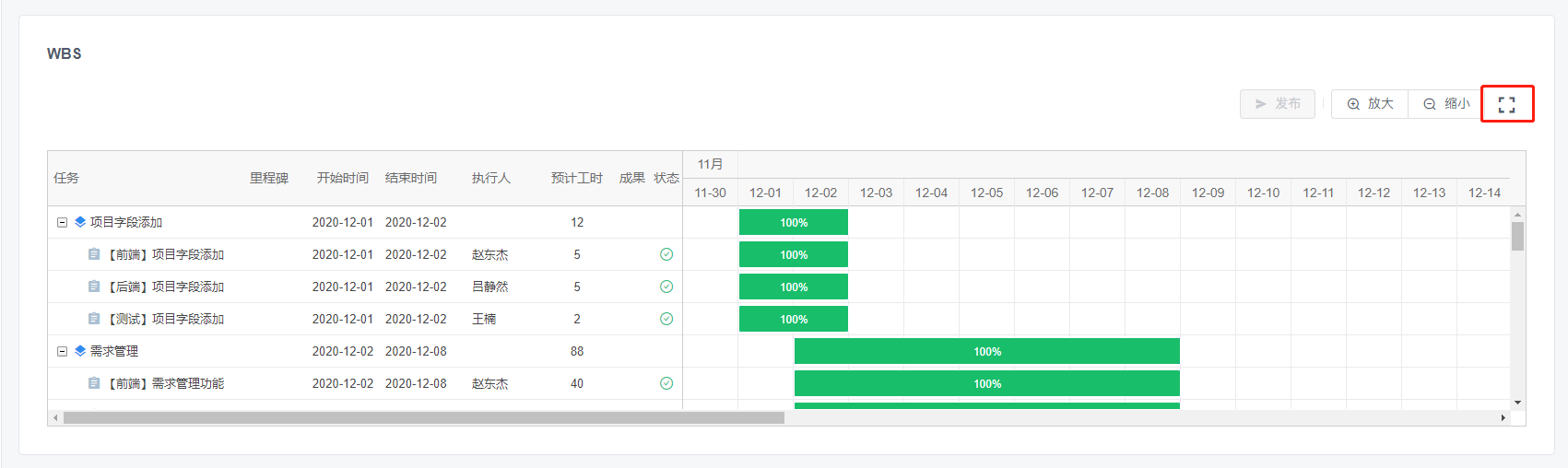
Task: Click the 放大 zoom in button
Action: tap(1370, 104)
